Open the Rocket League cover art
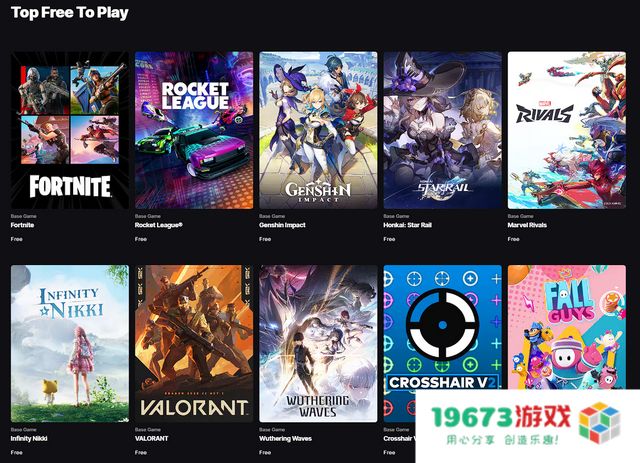The width and height of the screenshot is (640, 463). (x=194, y=130)
